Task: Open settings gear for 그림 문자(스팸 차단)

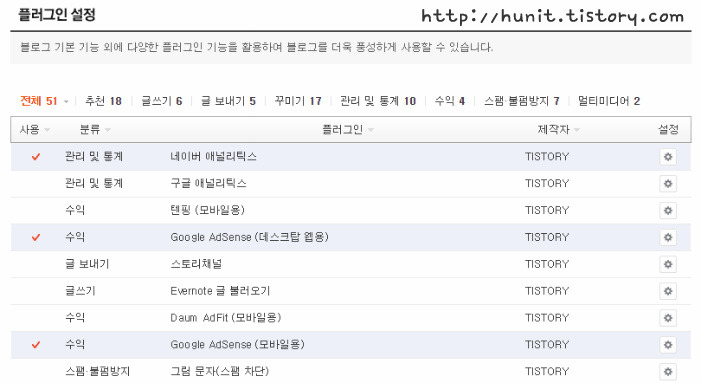Action: pyautogui.click(x=668, y=371)
